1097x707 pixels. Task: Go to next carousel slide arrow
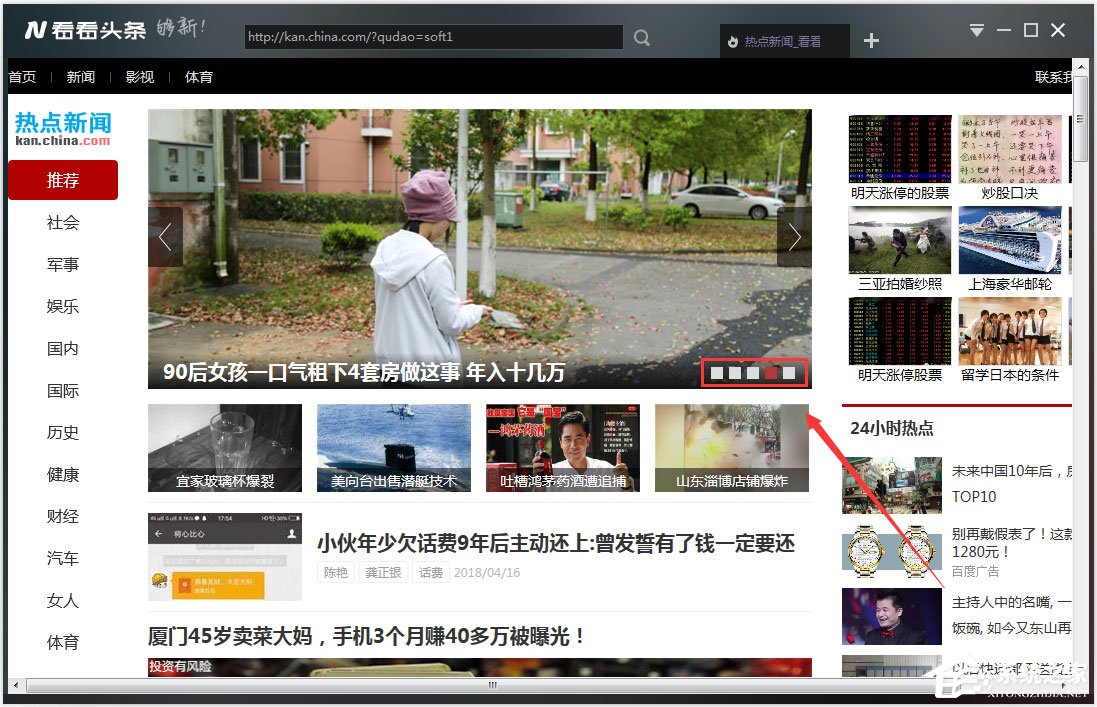coord(794,237)
